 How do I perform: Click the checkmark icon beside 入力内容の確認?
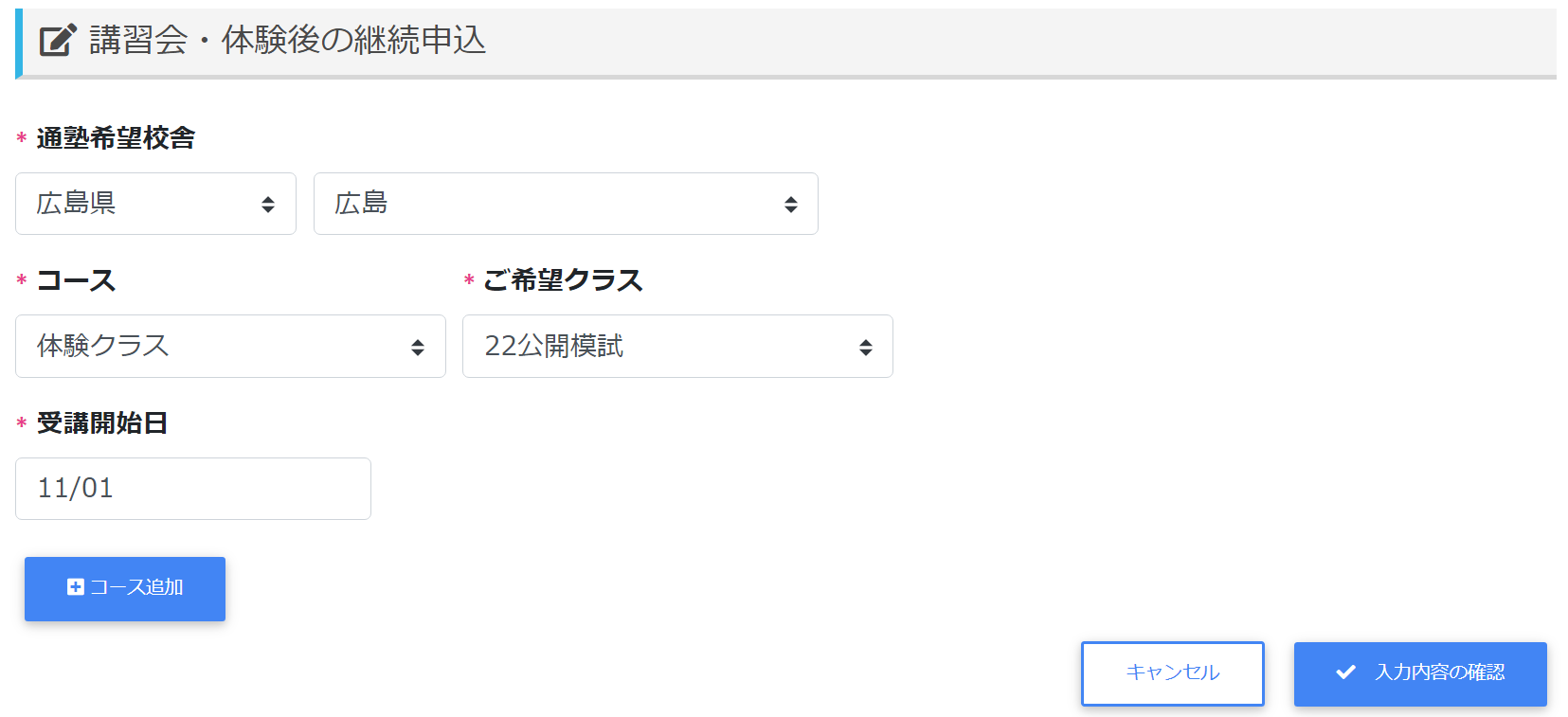click(x=1345, y=672)
